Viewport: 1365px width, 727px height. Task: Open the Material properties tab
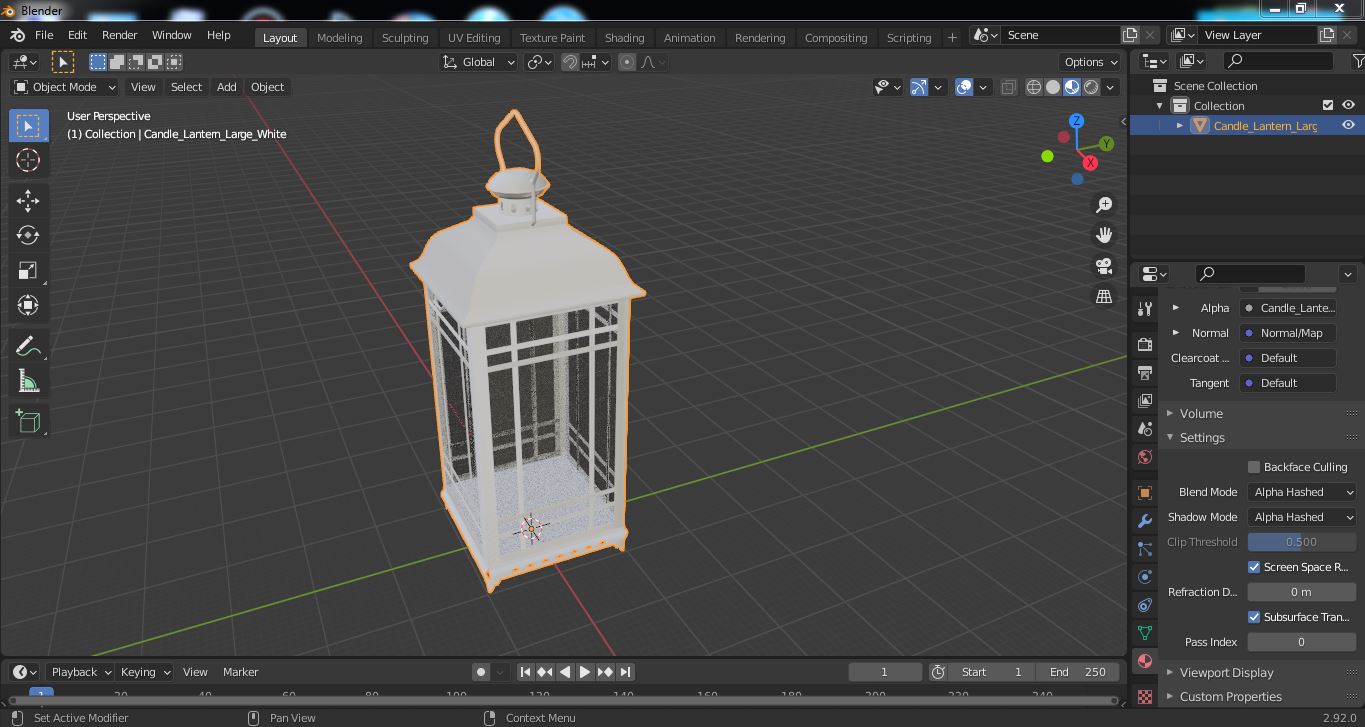click(x=1145, y=661)
